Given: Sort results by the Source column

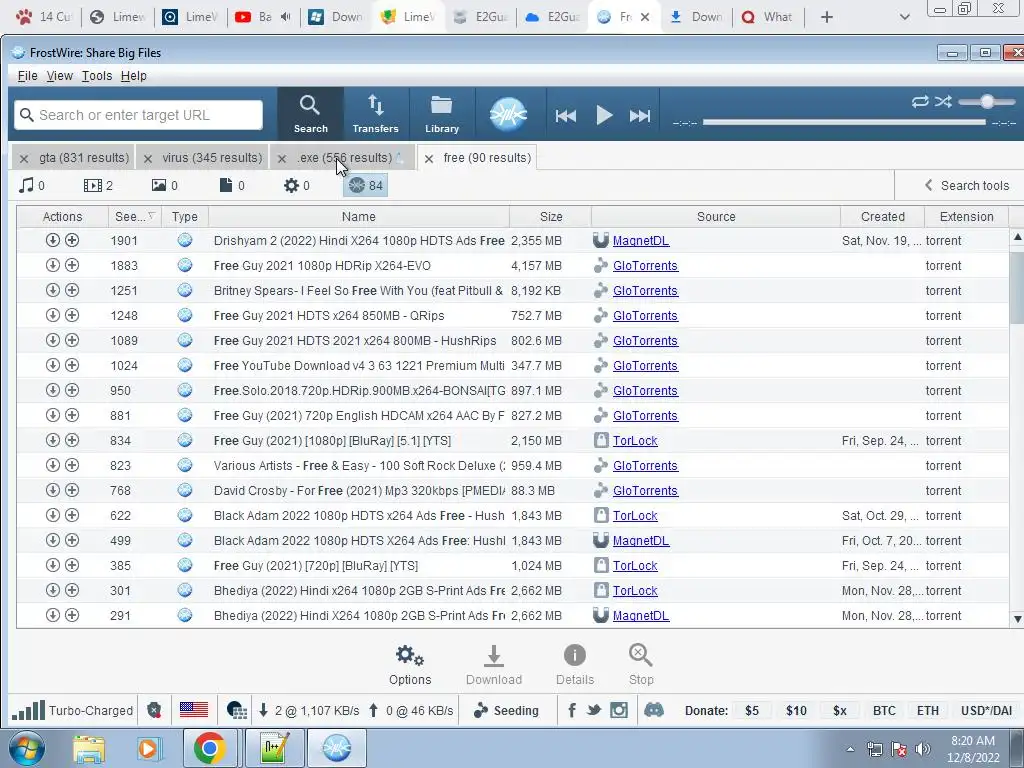Looking at the screenshot, I should point(716,217).
